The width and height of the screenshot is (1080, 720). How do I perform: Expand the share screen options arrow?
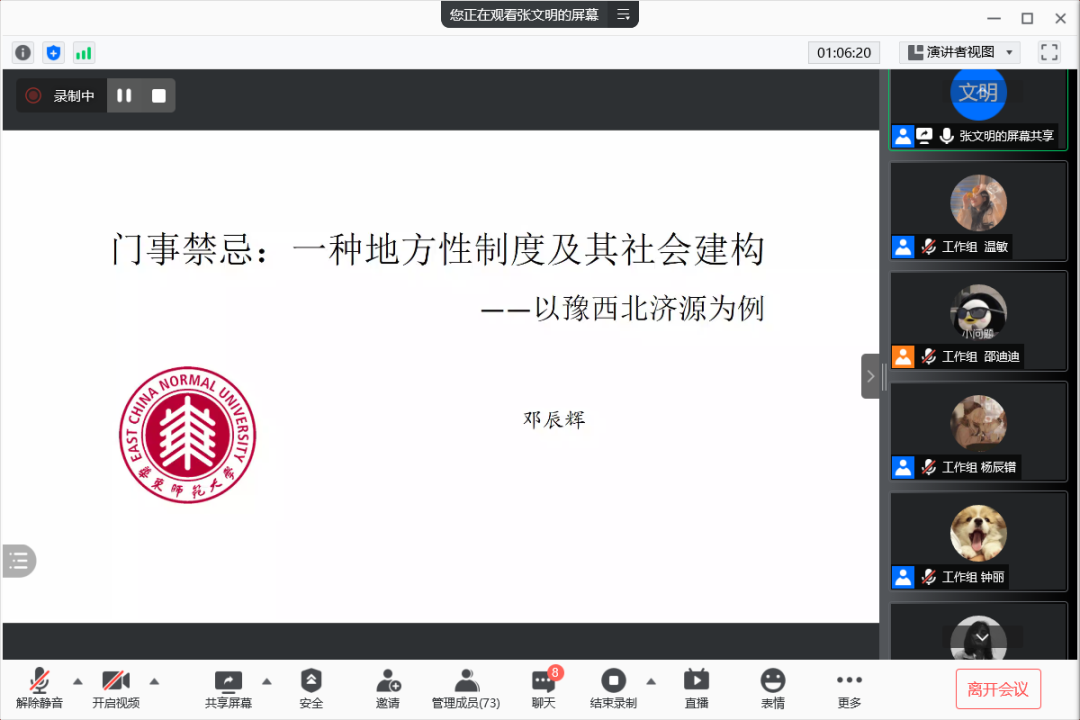[x=267, y=681]
